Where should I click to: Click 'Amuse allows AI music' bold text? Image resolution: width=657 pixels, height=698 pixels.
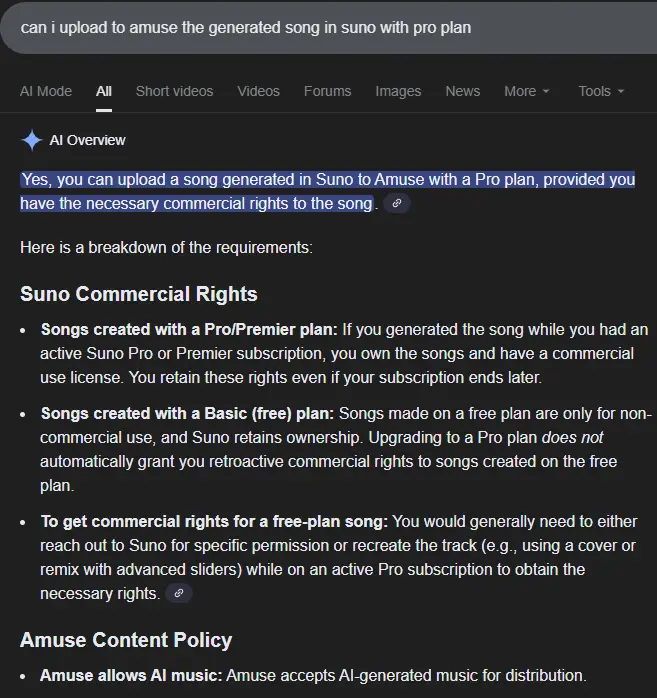pyautogui.click(x=131, y=675)
